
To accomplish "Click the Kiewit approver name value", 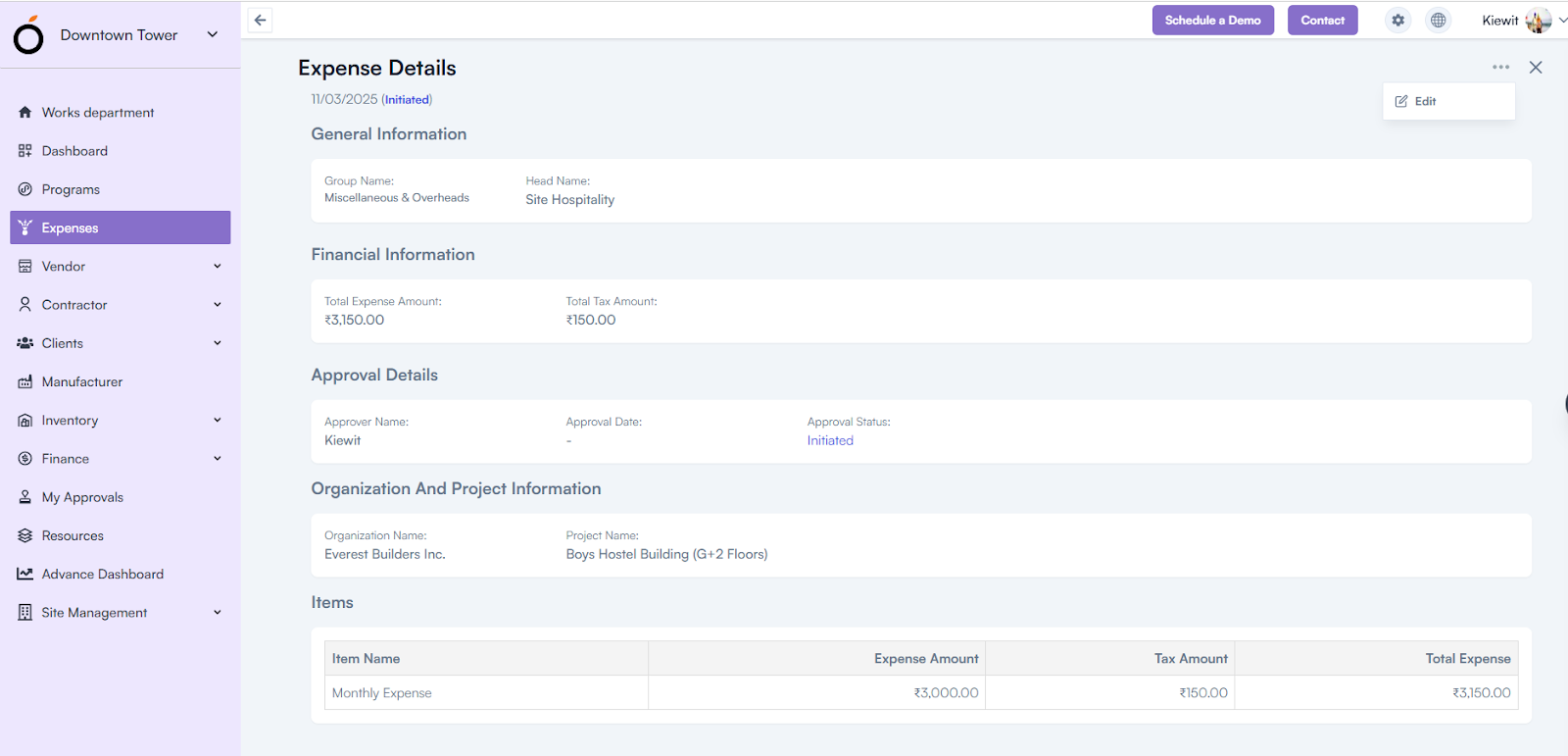I will (342, 440).
